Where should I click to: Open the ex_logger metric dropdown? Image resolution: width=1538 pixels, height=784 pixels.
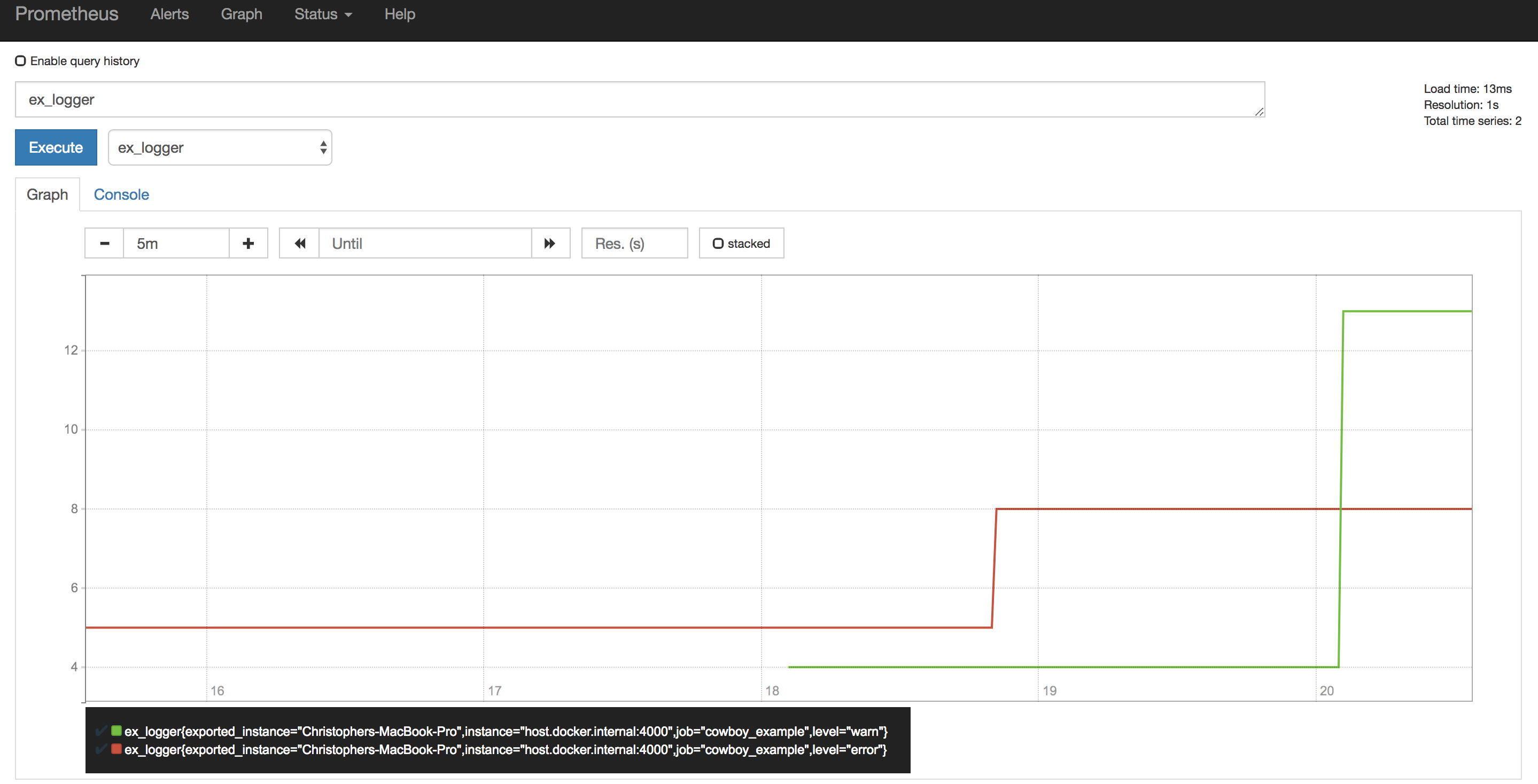click(219, 147)
